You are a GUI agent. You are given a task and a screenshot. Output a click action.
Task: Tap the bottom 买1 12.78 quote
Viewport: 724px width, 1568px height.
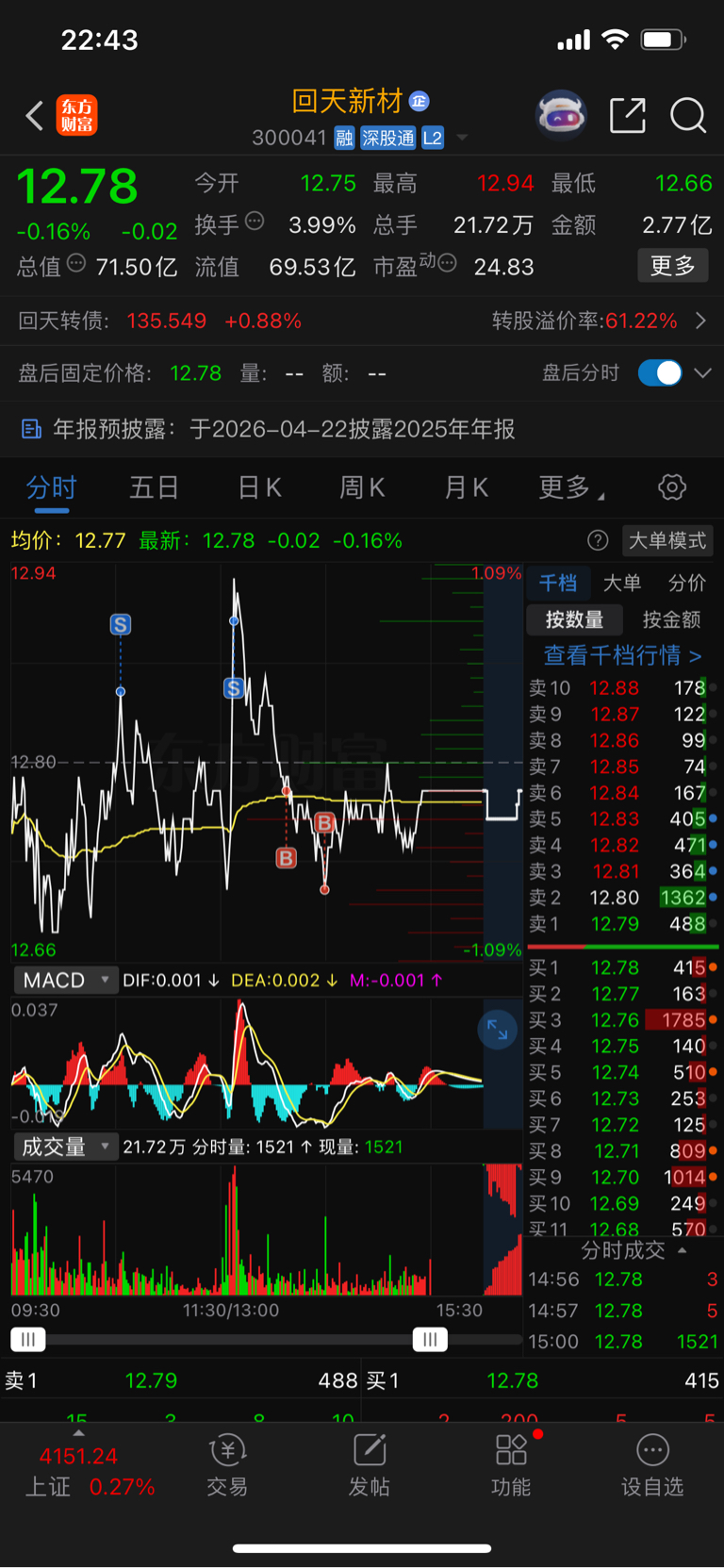542,1380
